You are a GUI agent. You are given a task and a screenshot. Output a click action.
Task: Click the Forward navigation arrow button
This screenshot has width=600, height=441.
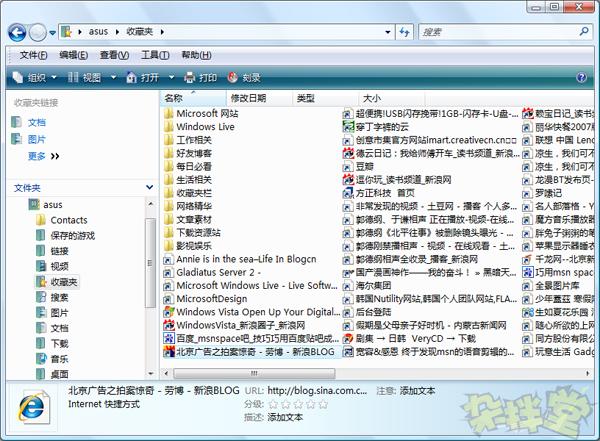tap(37, 33)
